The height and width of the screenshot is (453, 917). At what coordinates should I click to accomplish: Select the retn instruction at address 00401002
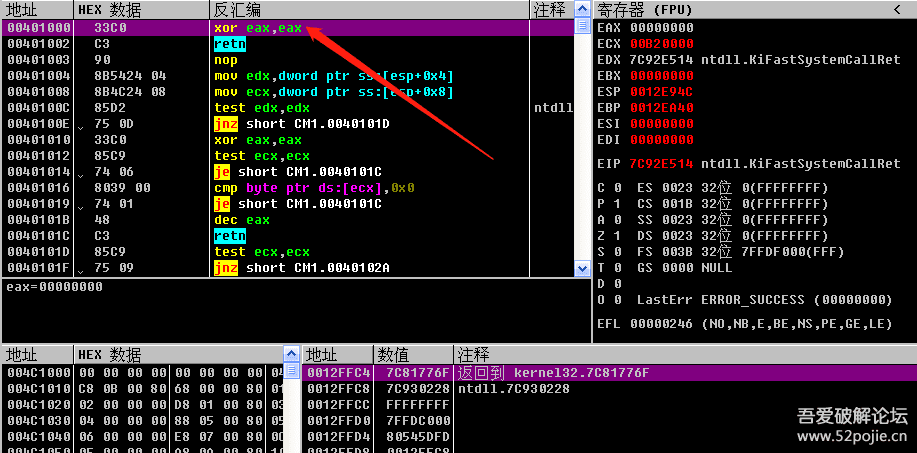pyautogui.click(x=228, y=44)
